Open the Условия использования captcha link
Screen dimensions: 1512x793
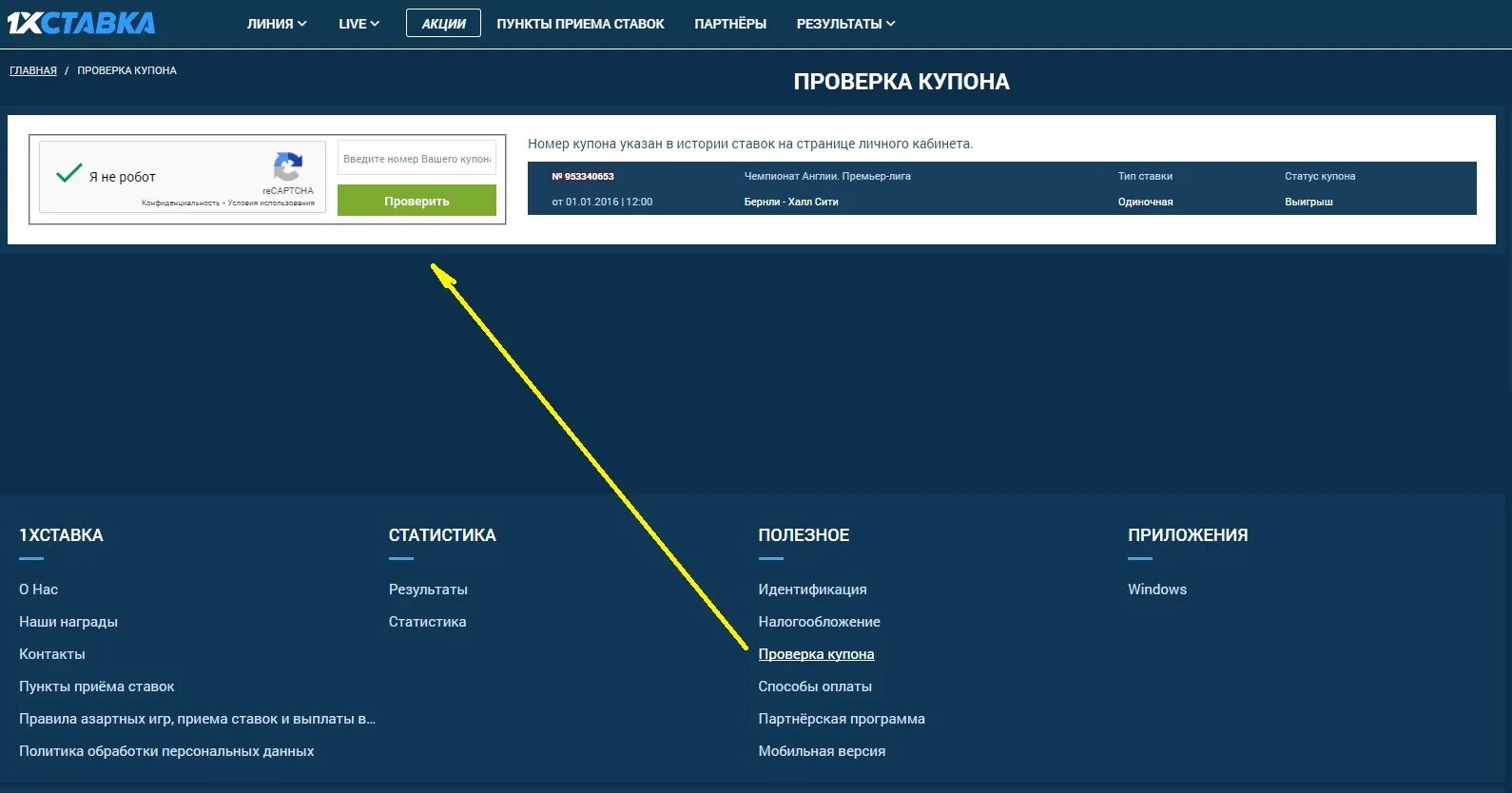point(271,203)
